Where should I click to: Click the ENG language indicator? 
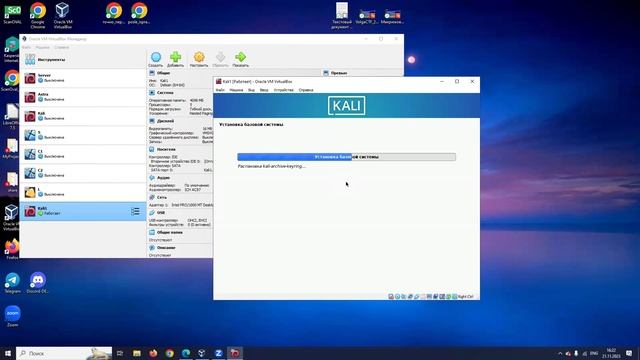(x=594, y=353)
